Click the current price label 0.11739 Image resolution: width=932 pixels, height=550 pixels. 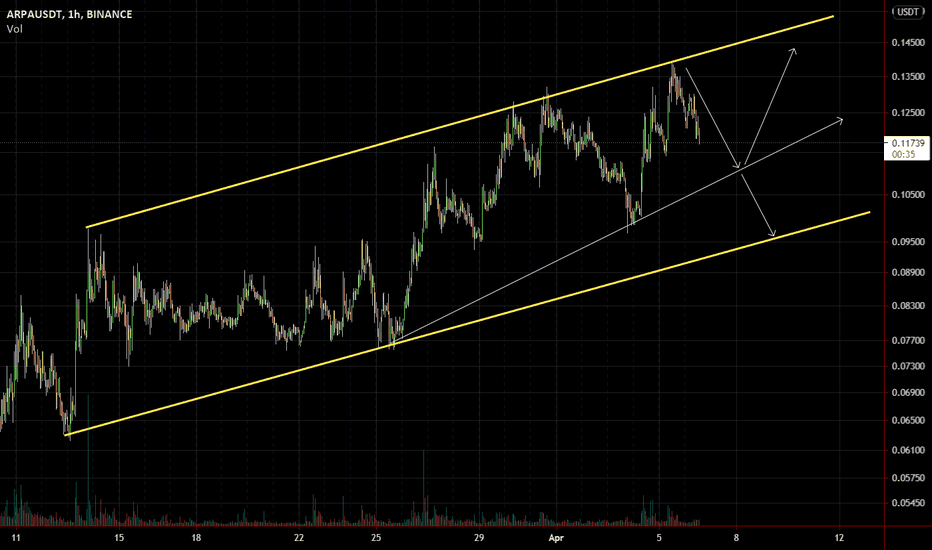908,143
